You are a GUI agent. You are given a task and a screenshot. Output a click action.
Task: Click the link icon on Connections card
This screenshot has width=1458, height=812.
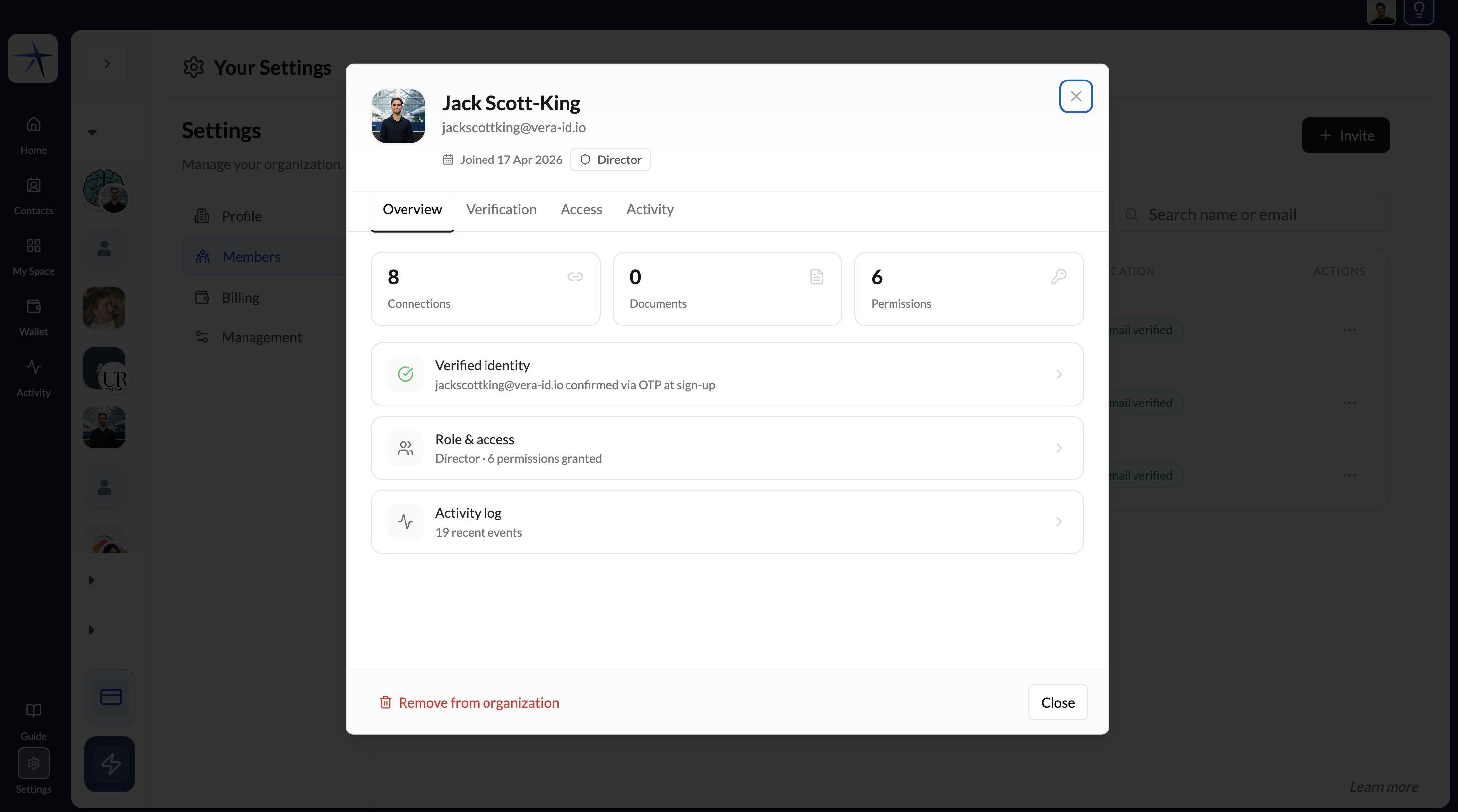(575, 277)
